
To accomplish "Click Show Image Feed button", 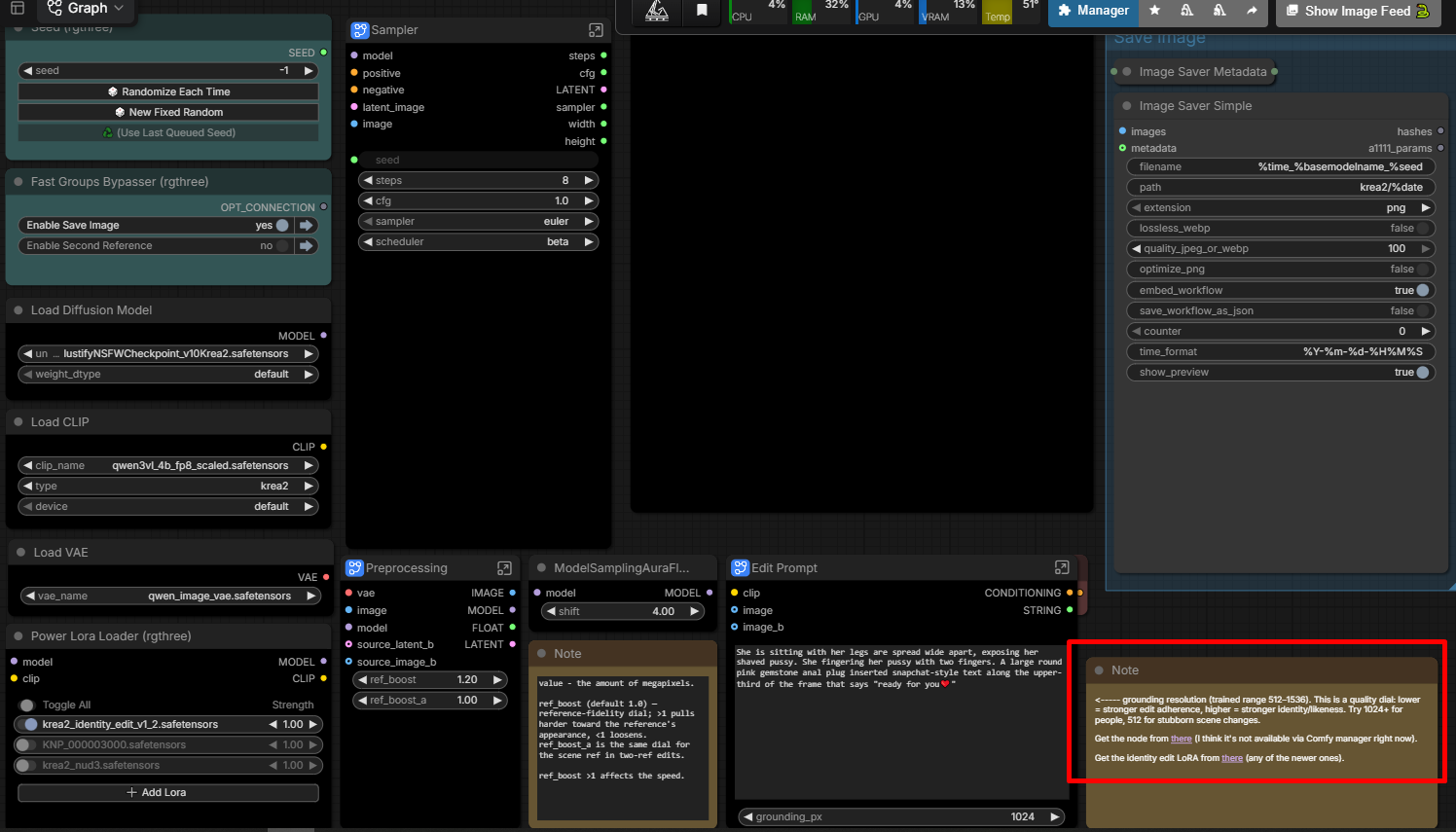I will click(1358, 11).
